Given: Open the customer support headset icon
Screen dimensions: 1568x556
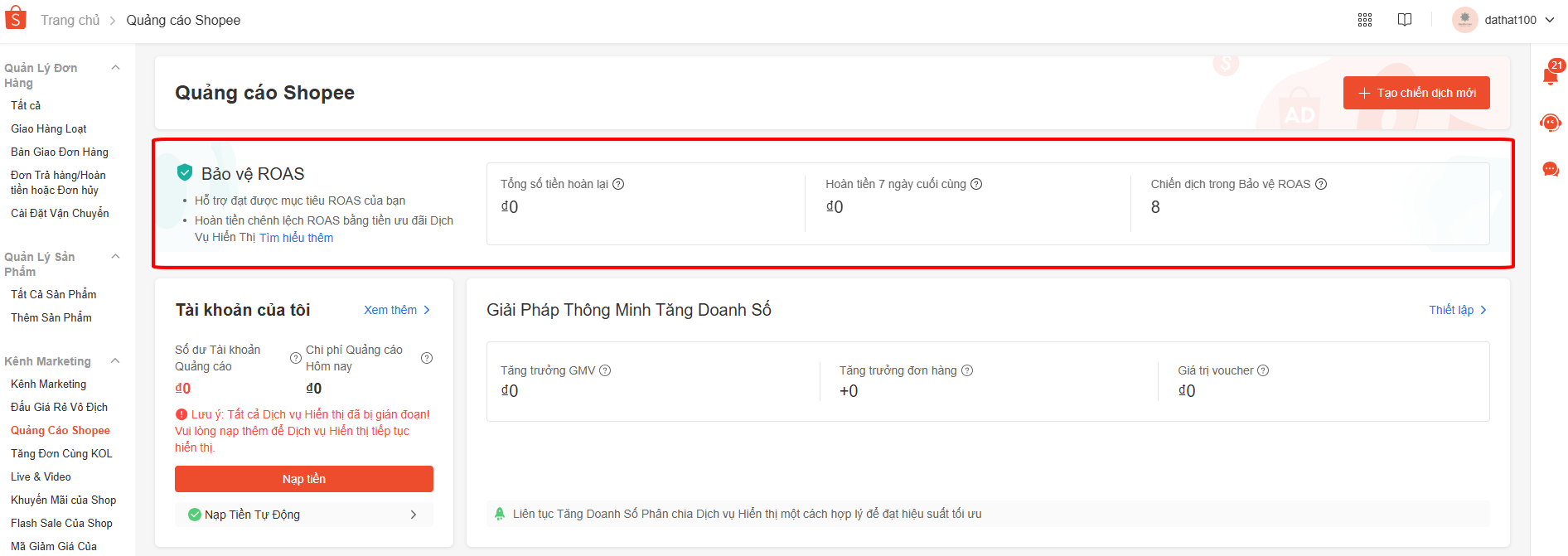Looking at the screenshot, I should (x=1551, y=123).
